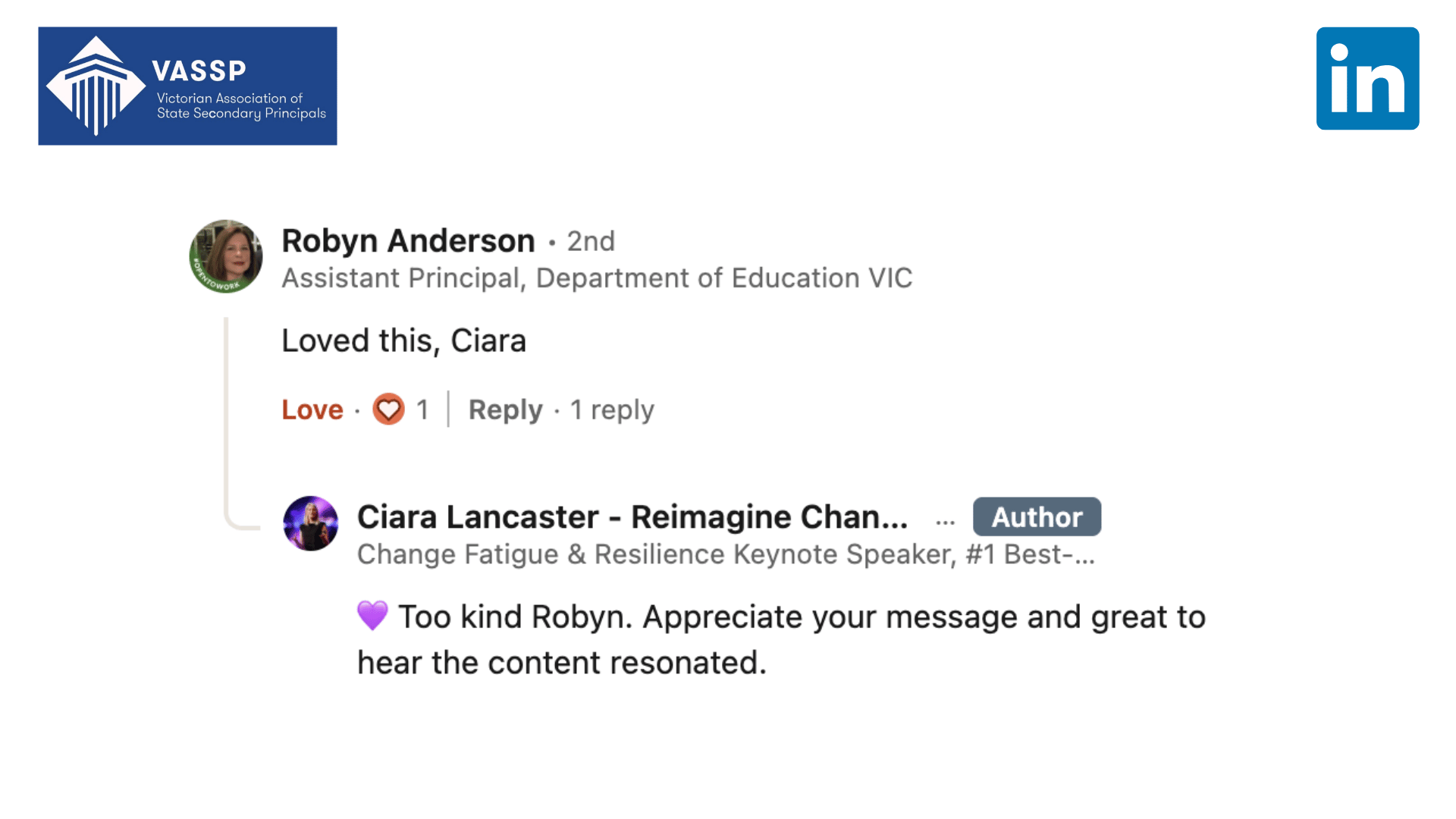Click the purple heart emoji

[x=372, y=616]
